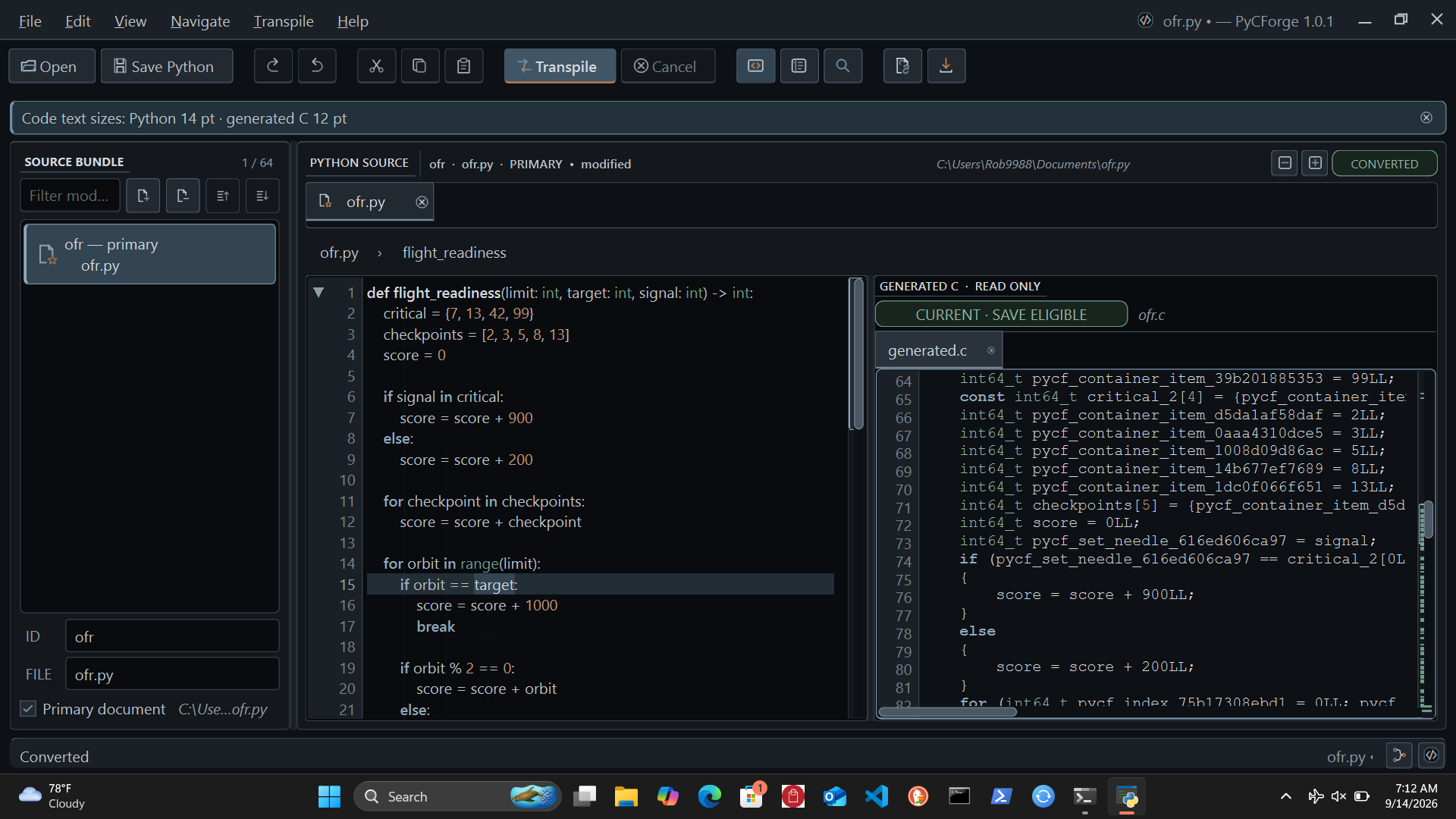Show hidden system tray icons chevron
The width and height of the screenshot is (1456, 819).
(x=1285, y=796)
